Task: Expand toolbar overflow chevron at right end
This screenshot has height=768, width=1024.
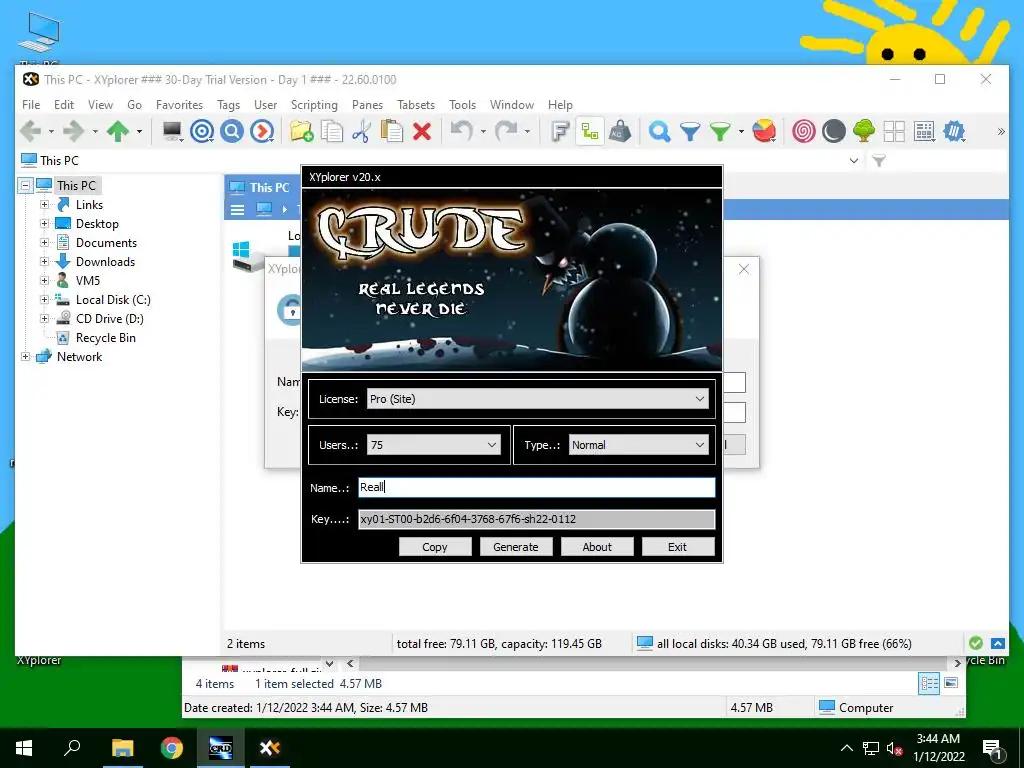Action: tap(1000, 131)
